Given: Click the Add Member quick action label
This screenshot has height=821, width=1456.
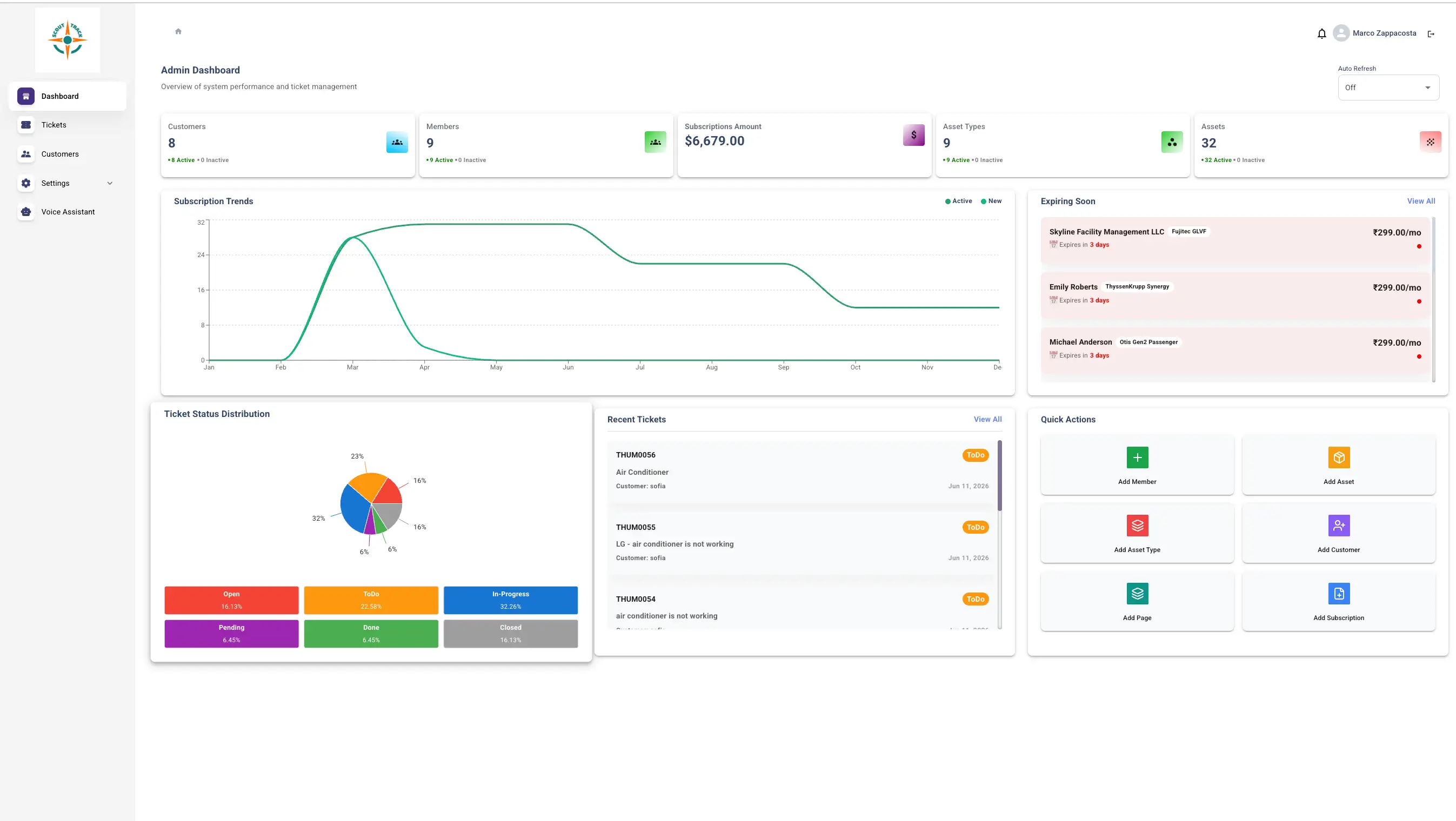Looking at the screenshot, I should [x=1137, y=482].
